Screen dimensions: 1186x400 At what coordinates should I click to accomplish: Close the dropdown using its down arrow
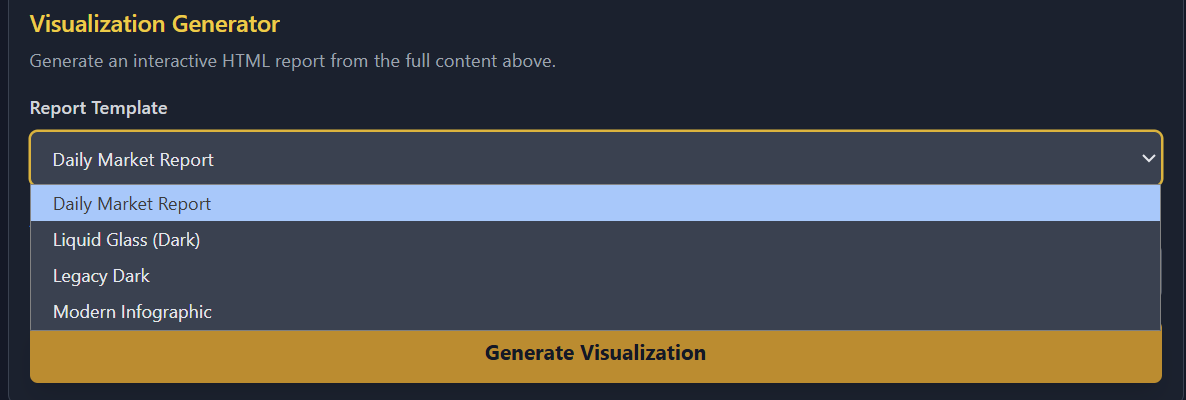click(1148, 159)
